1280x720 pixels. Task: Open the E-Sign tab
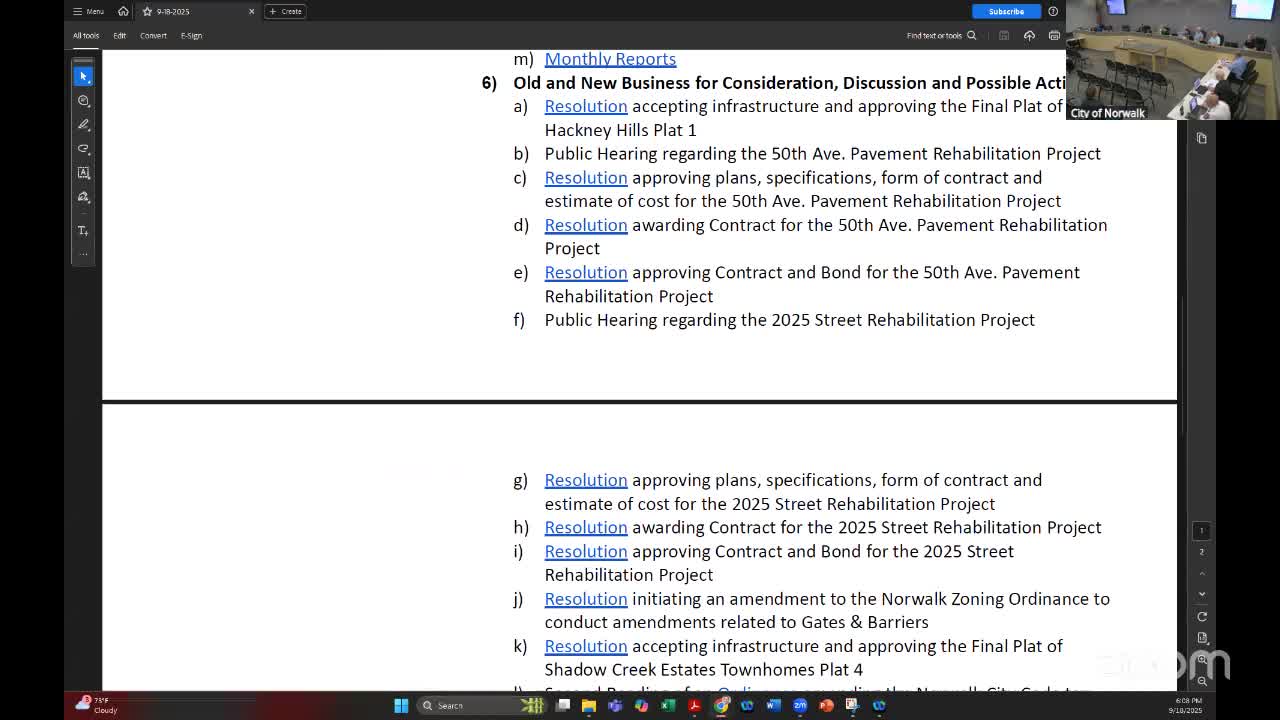191,36
